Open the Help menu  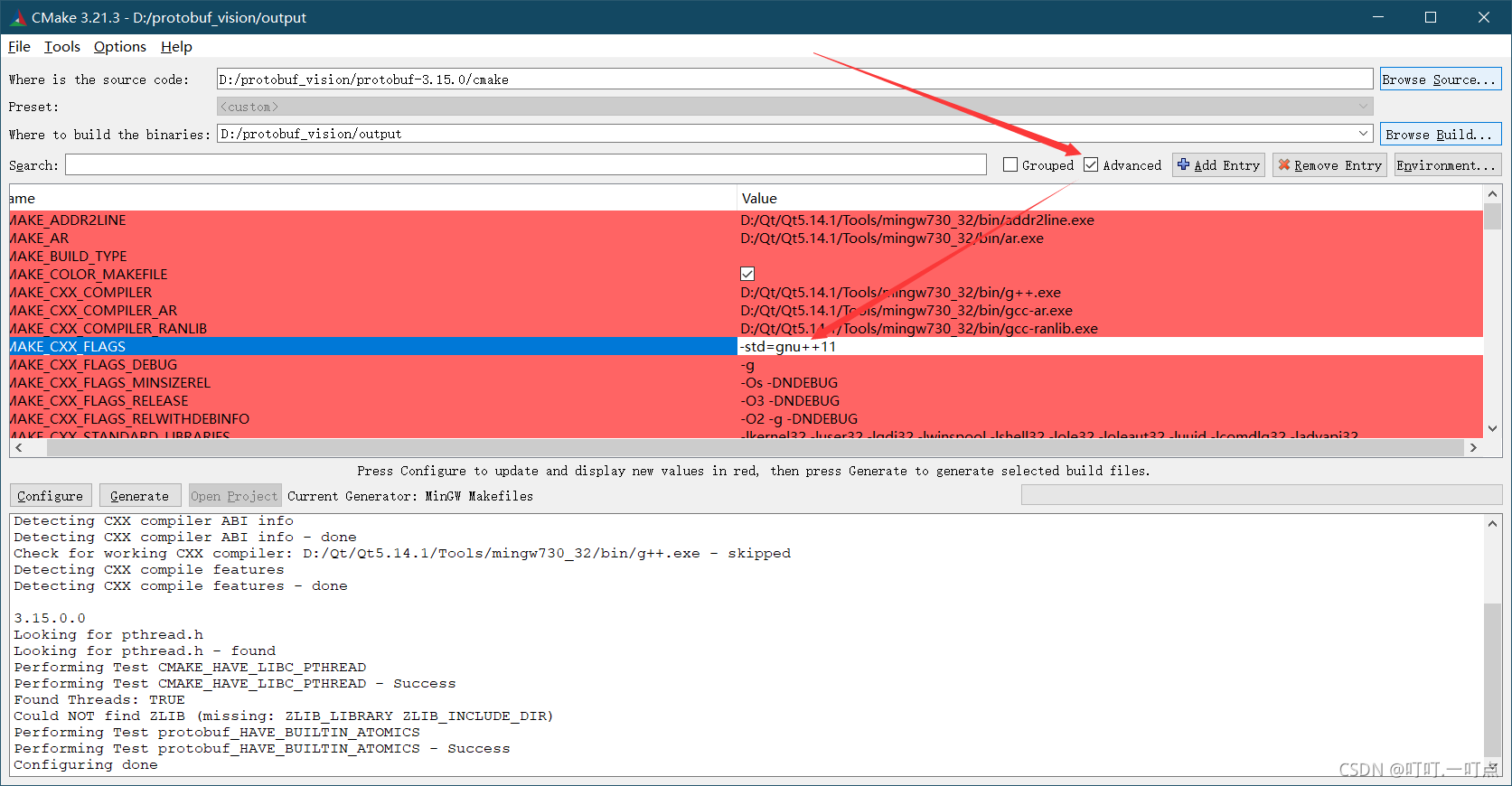(176, 47)
